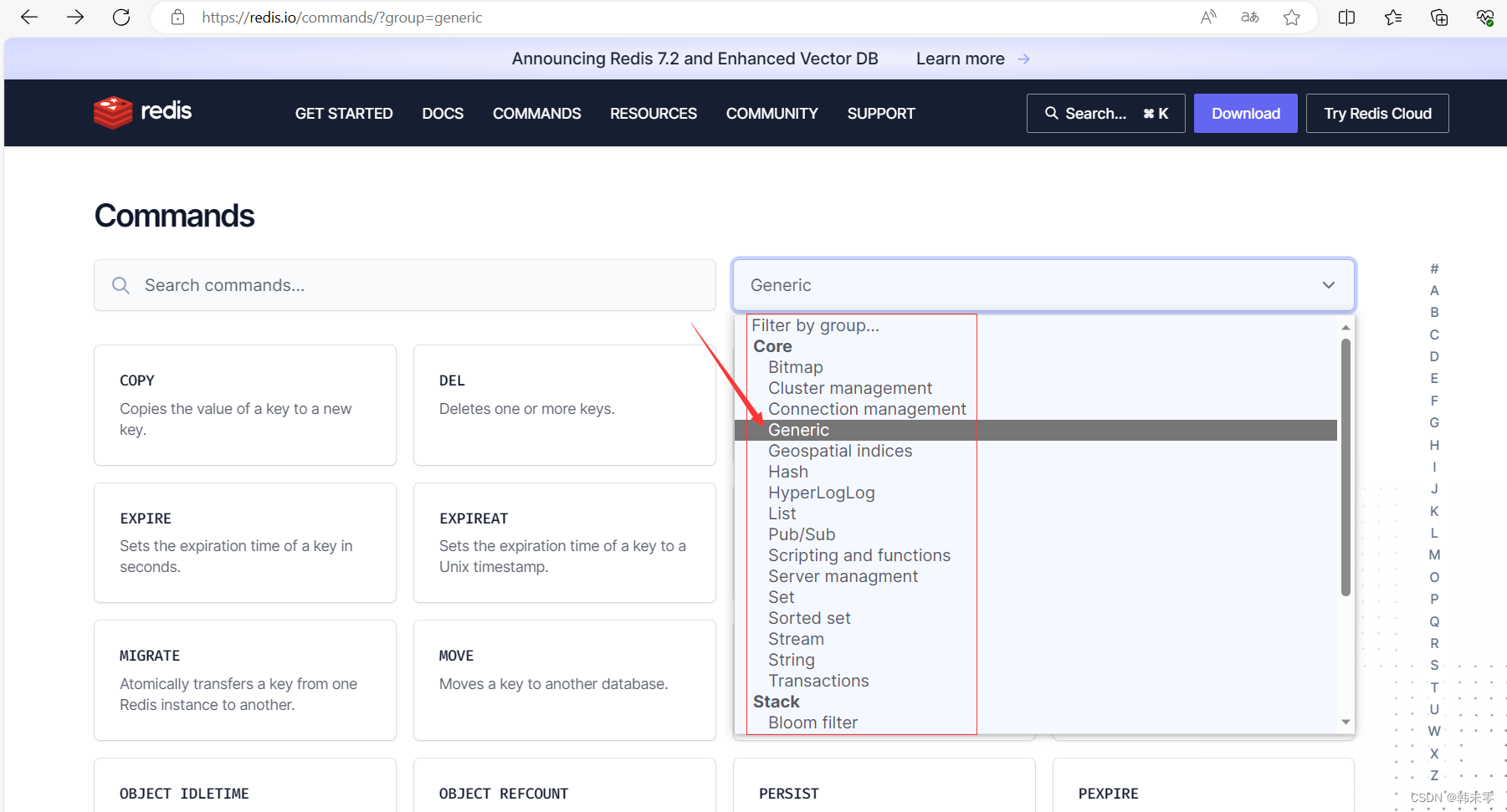Open the SUPPORT menu
1507x812 pixels.
pyautogui.click(x=881, y=114)
